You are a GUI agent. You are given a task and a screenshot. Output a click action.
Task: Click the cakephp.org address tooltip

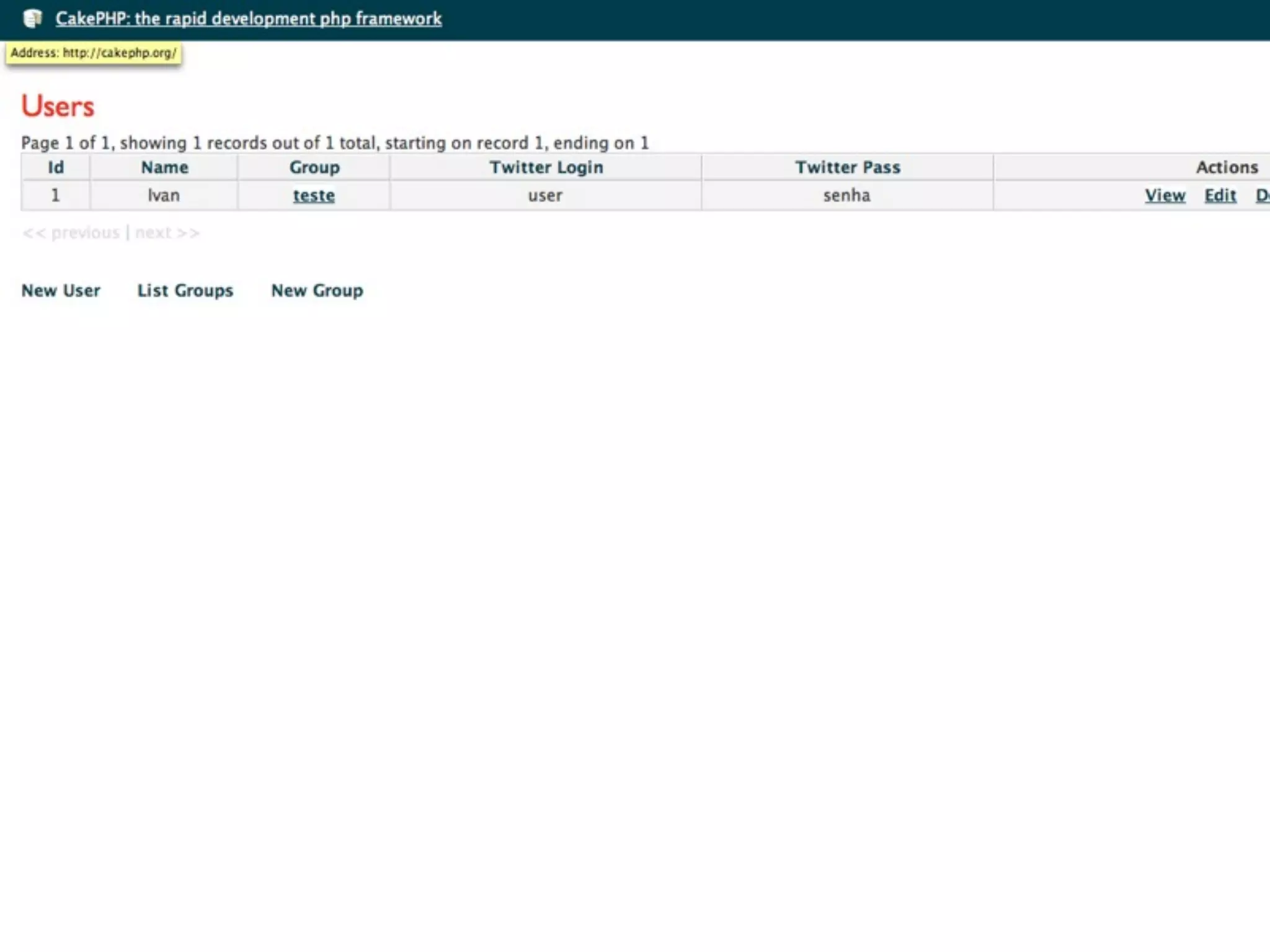(x=94, y=53)
